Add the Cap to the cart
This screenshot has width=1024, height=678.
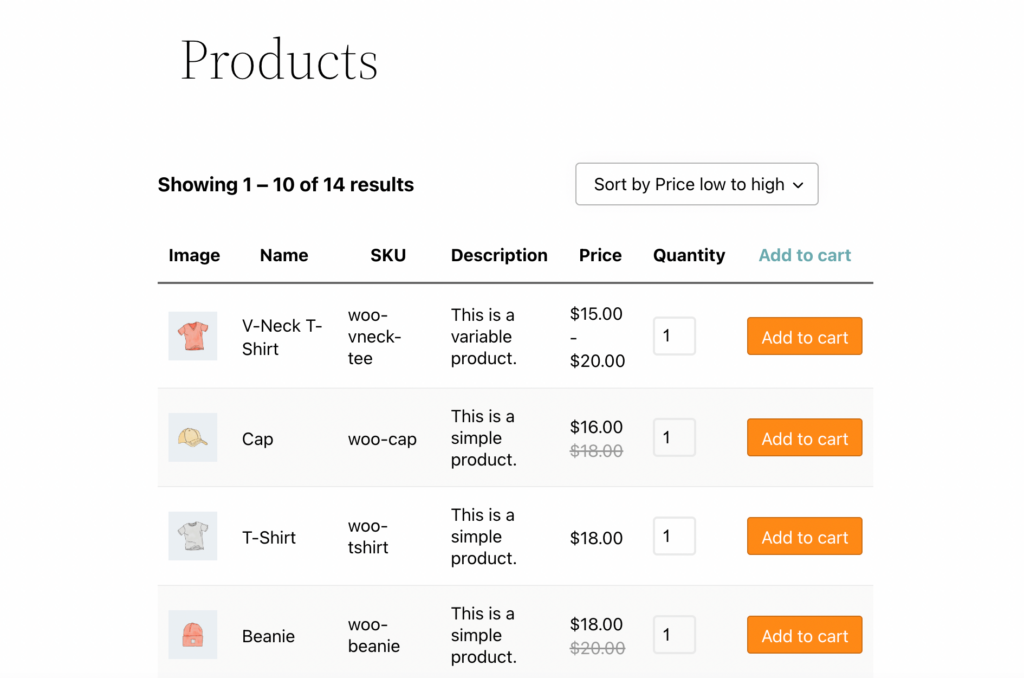coord(804,437)
